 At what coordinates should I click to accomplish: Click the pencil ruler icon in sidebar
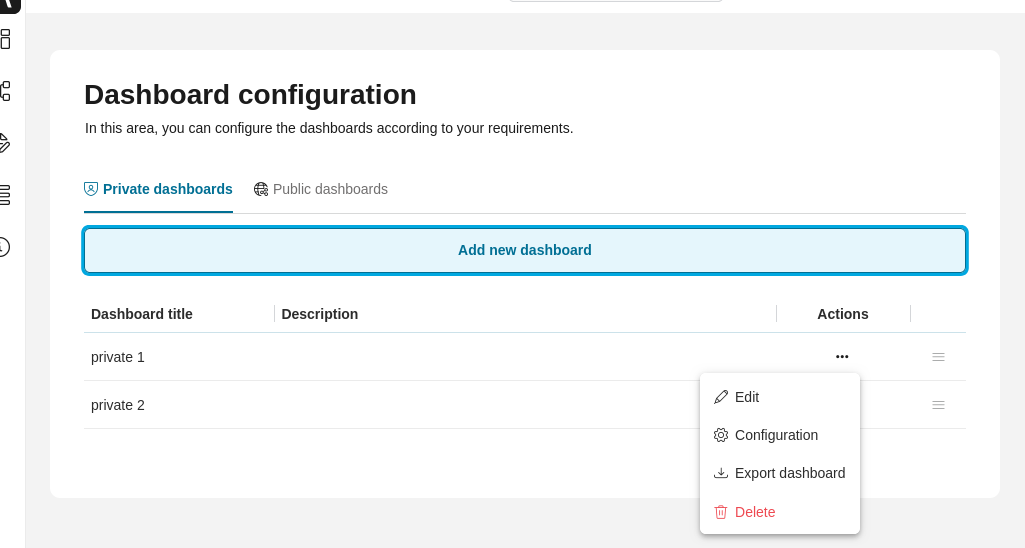pos(5,143)
